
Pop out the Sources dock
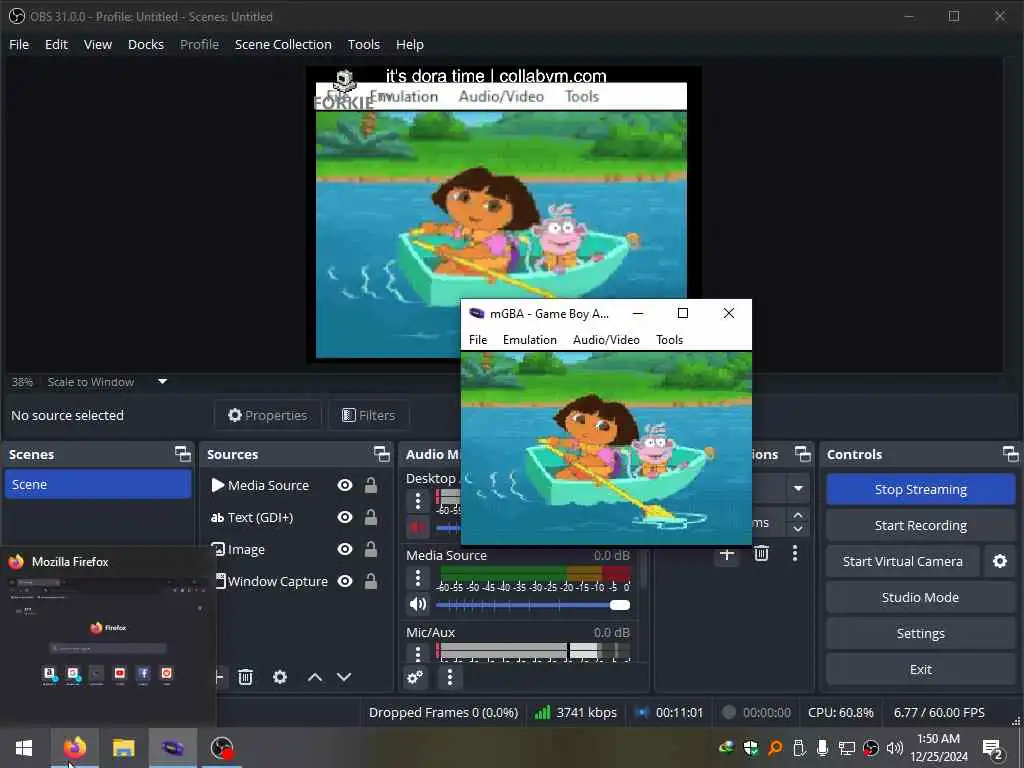click(x=381, y=454)
